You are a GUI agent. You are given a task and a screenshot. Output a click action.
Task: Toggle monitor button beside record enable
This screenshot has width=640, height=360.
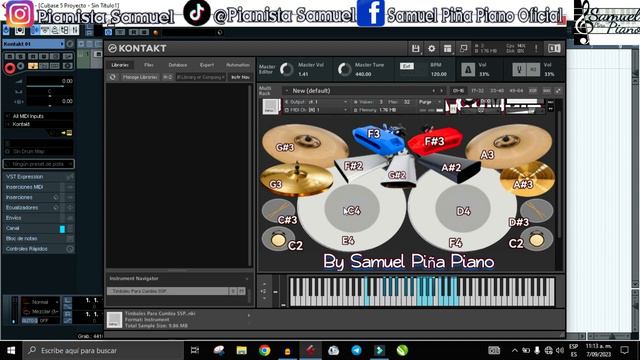(x=20, y=66)
